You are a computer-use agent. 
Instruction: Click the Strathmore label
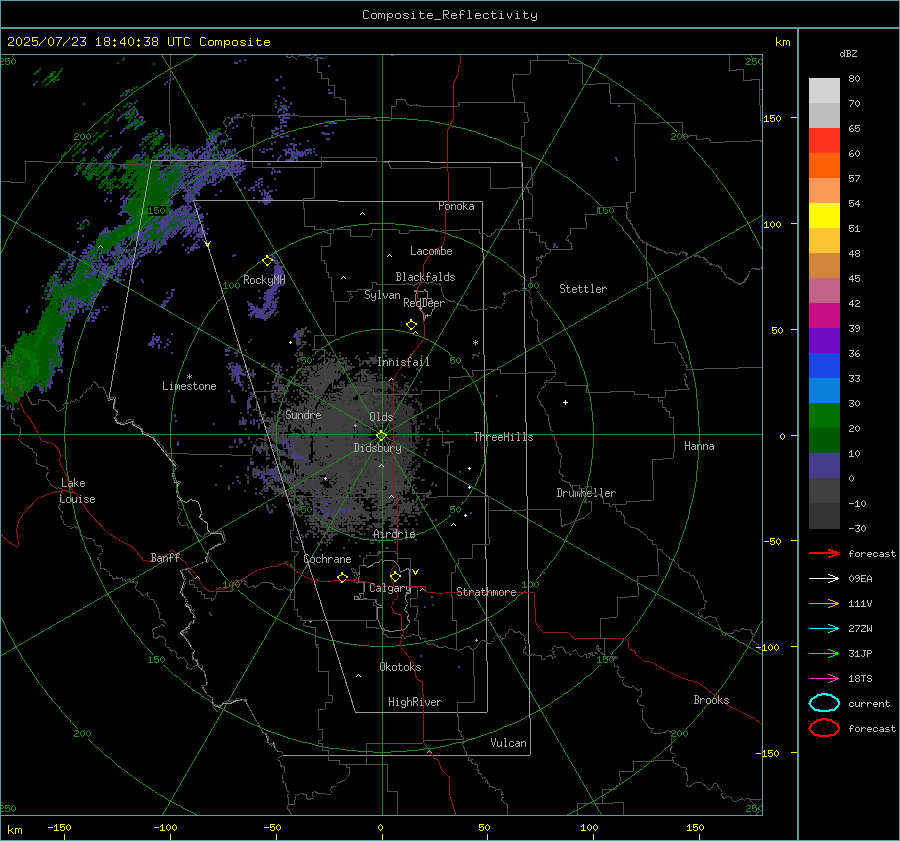point(486,592)
